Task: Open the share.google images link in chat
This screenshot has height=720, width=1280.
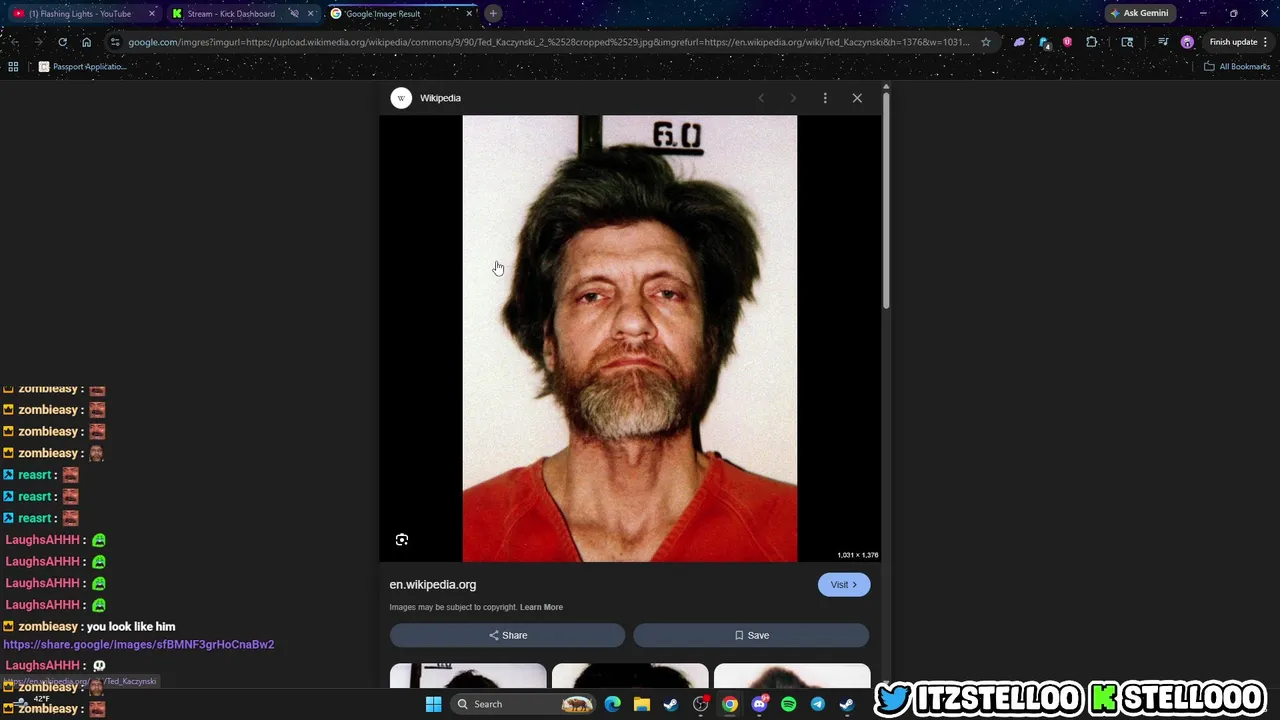Action: click(139, 645)
